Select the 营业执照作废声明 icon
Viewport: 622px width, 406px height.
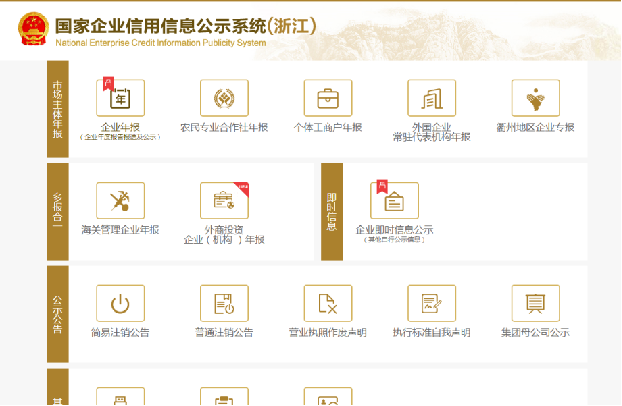[x=328, y=303]
